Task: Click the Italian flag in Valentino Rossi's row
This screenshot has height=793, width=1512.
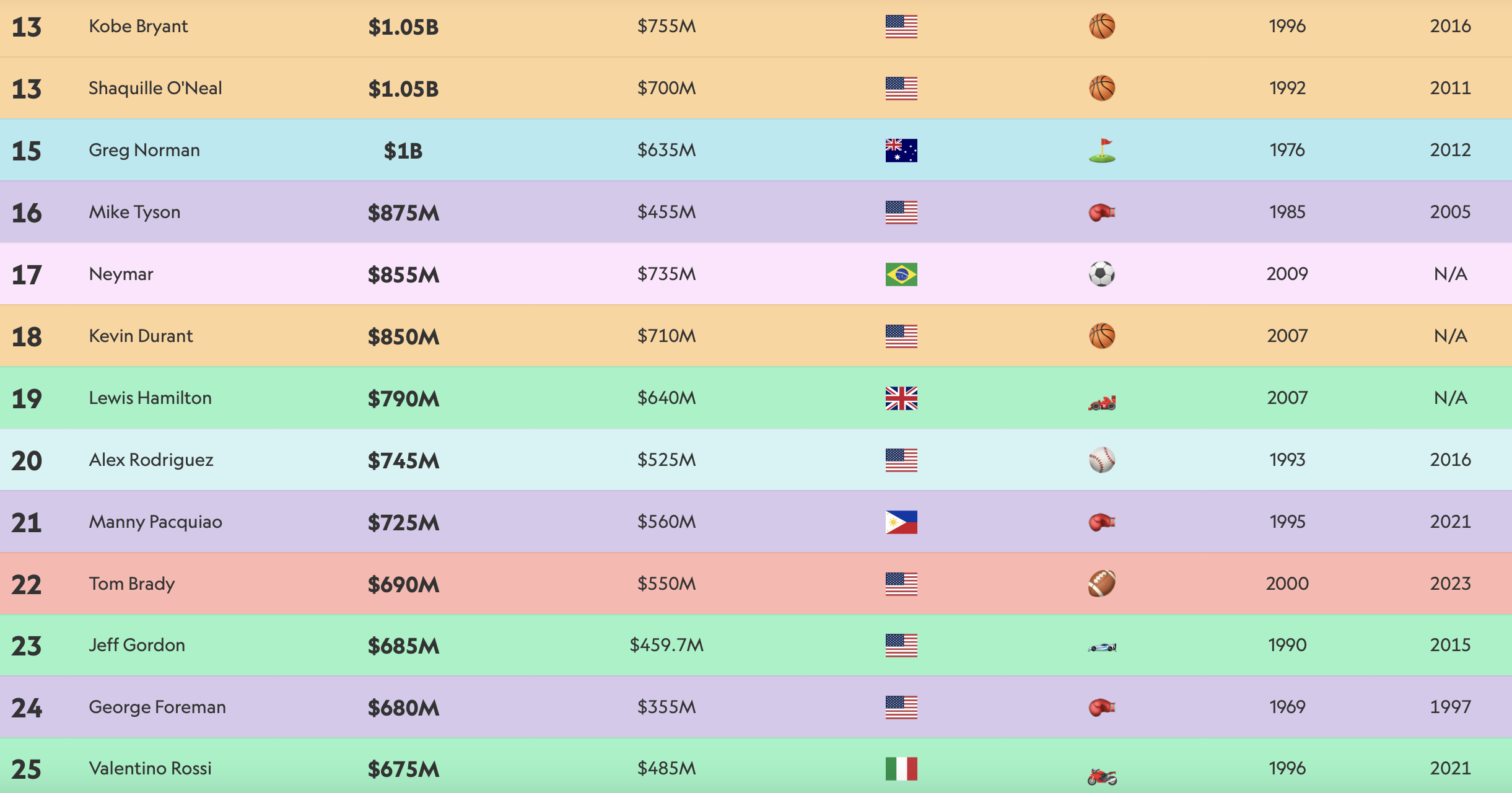Action: (901, 769)
